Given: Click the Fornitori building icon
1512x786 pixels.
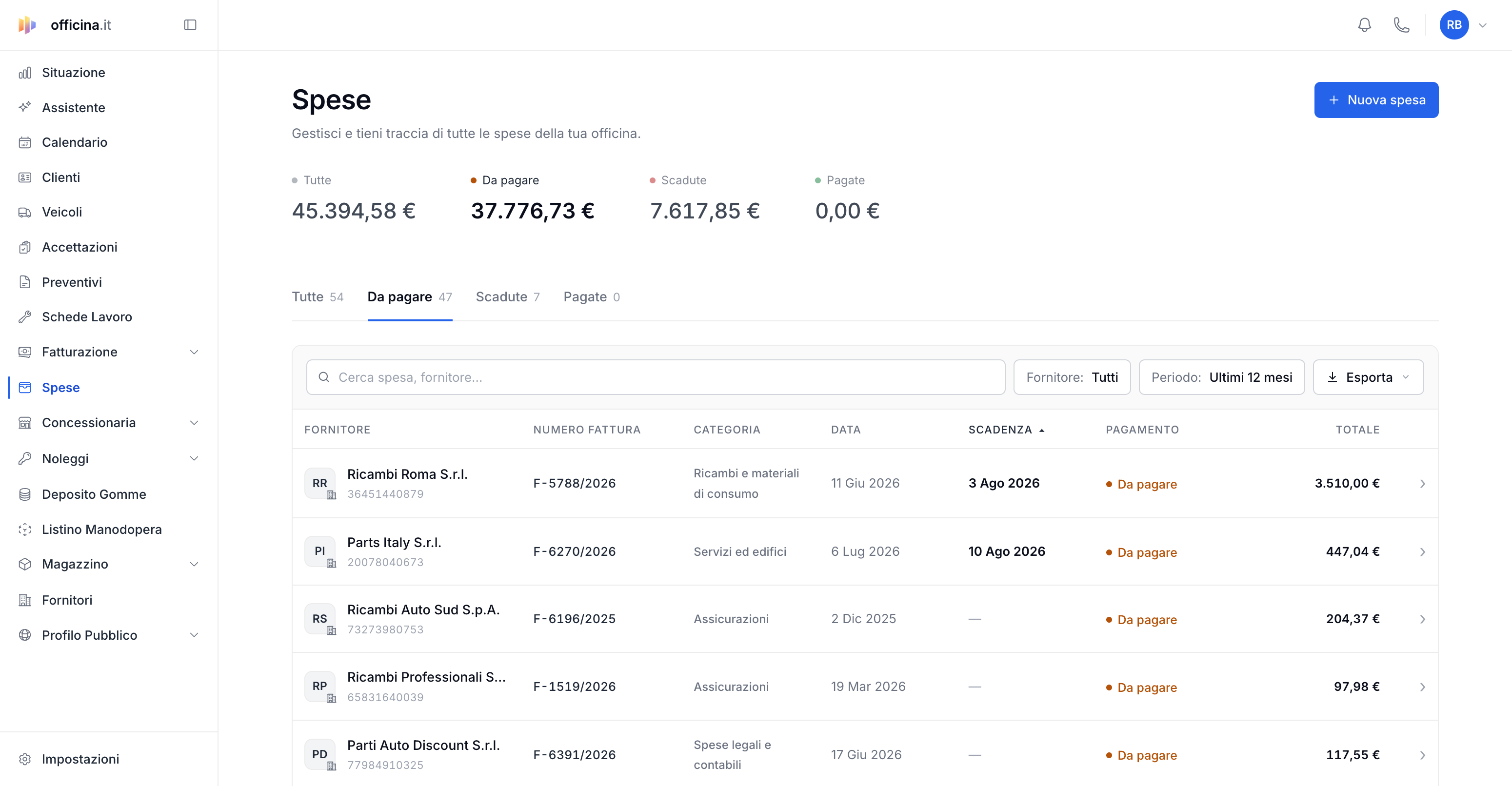Looking at the screenshot, I should click(x=25, y=600).
